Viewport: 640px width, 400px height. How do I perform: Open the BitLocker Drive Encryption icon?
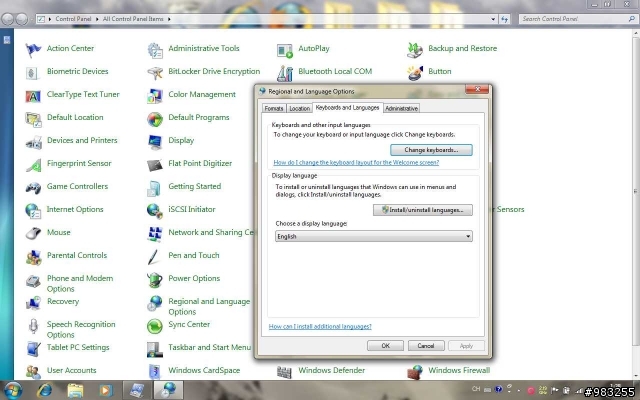coord(155,73)
